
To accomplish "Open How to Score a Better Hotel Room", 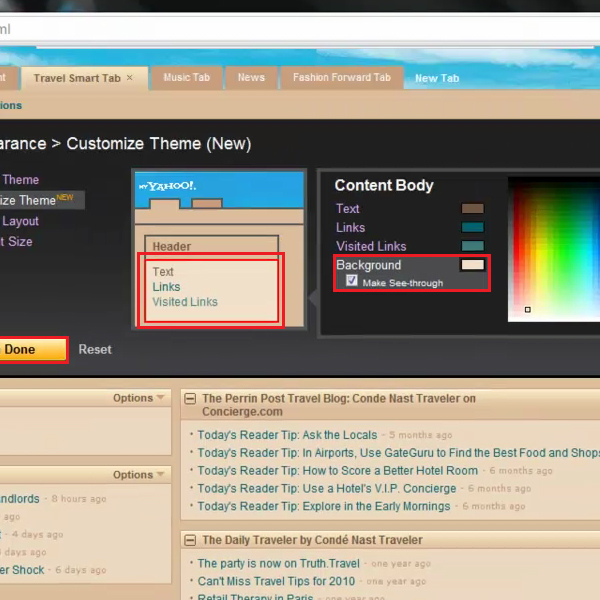I will click(338, 470).
